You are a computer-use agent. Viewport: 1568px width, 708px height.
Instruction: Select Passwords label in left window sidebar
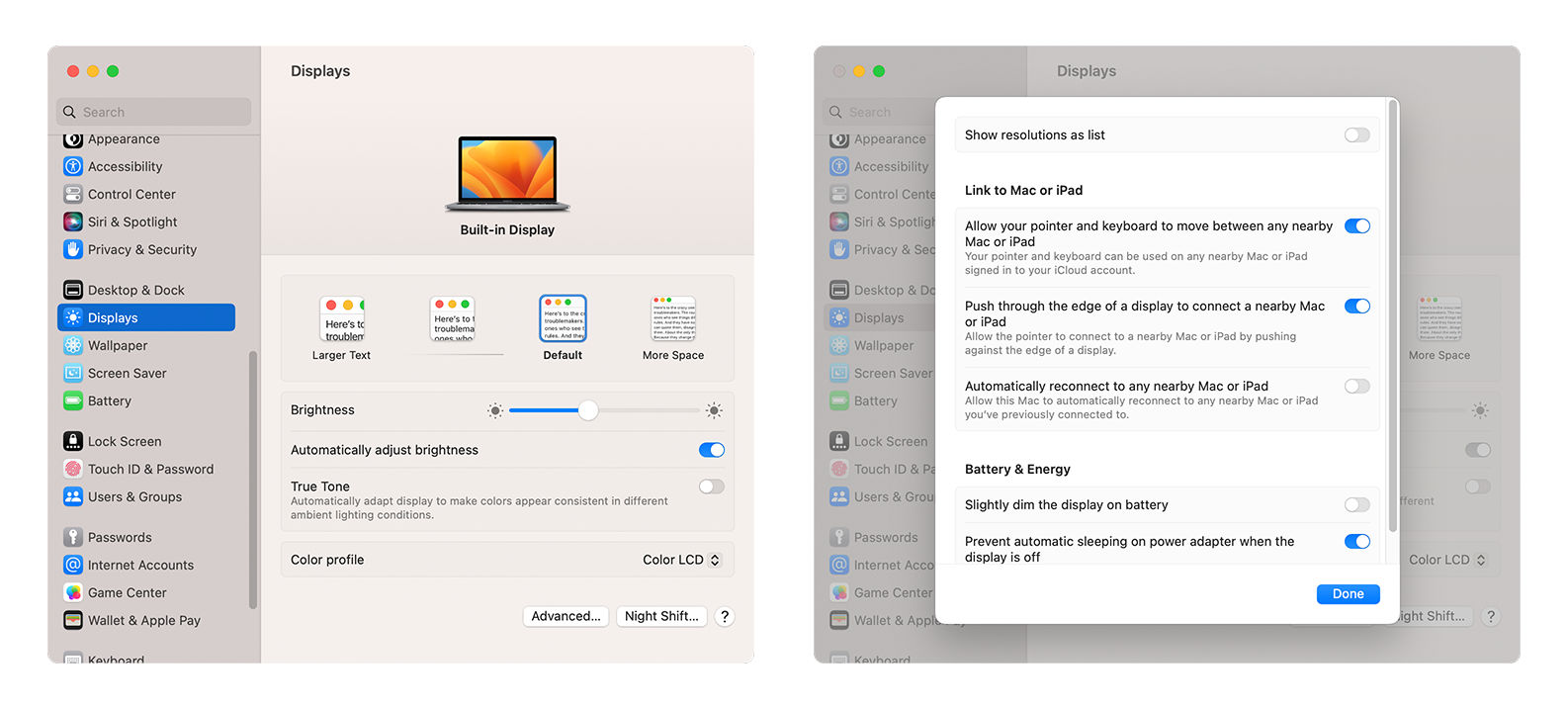click(120, 537)
